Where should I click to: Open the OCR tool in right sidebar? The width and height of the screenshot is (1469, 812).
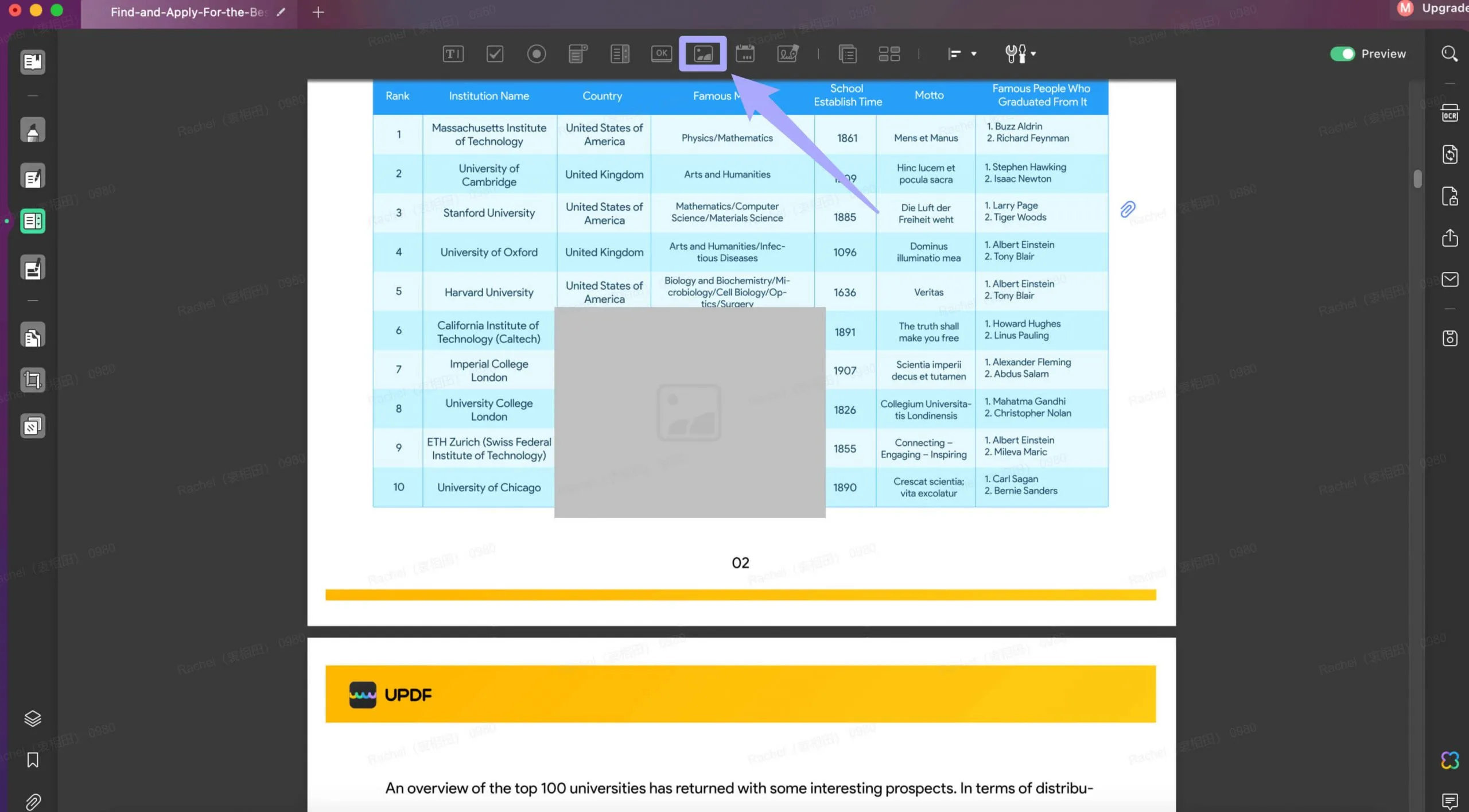click(1450, 113)
